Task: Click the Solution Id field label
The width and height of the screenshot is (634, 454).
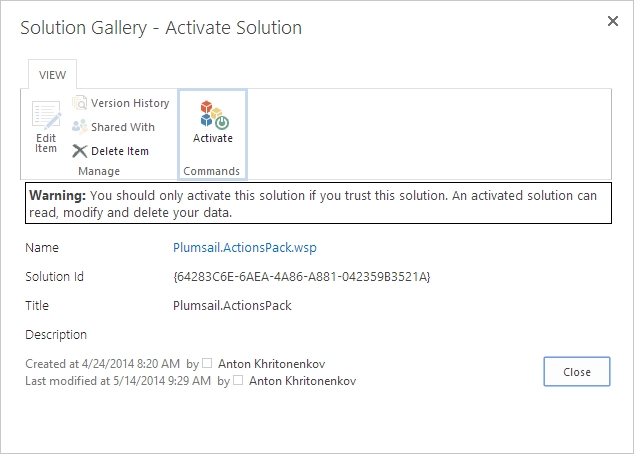Action: pos(54,277)
